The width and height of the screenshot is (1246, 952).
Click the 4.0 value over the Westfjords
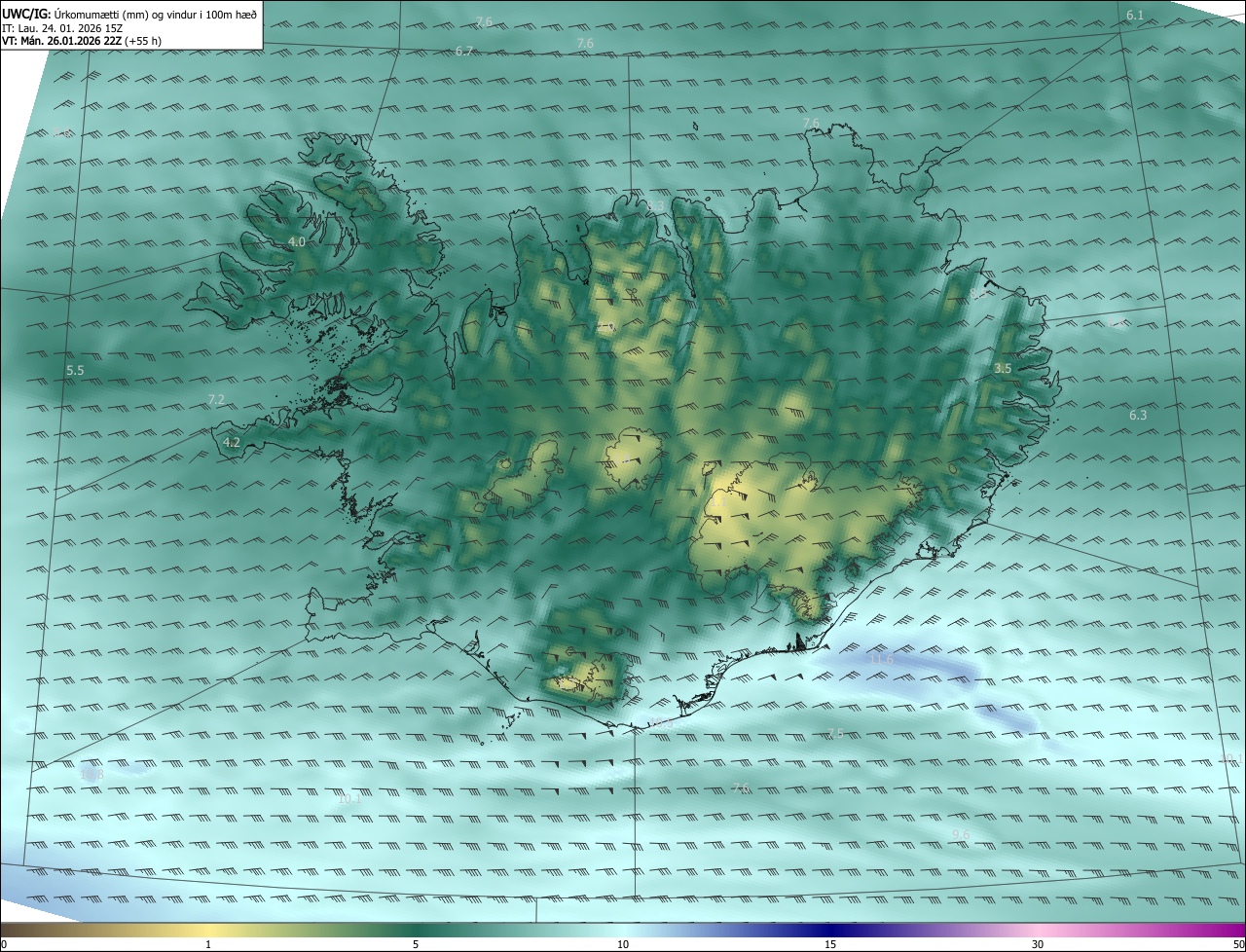click(297, 241)
